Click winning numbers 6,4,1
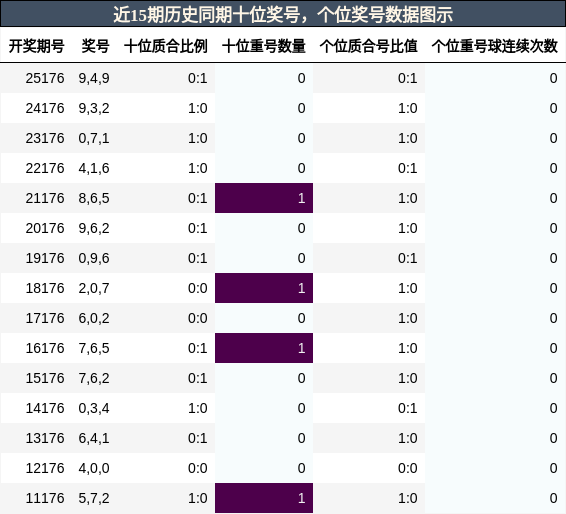Screen dimensions: 566x514 point(94,438)
